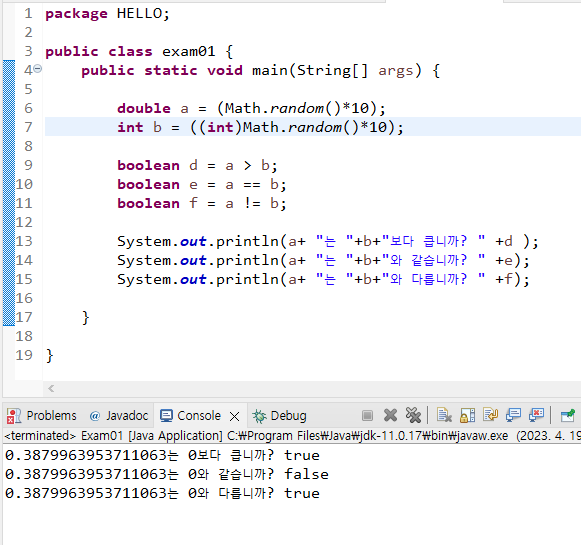Screen dimensions: 581x545
Task: Pin the console with green pin icon
Action: (x=567, y=415)
